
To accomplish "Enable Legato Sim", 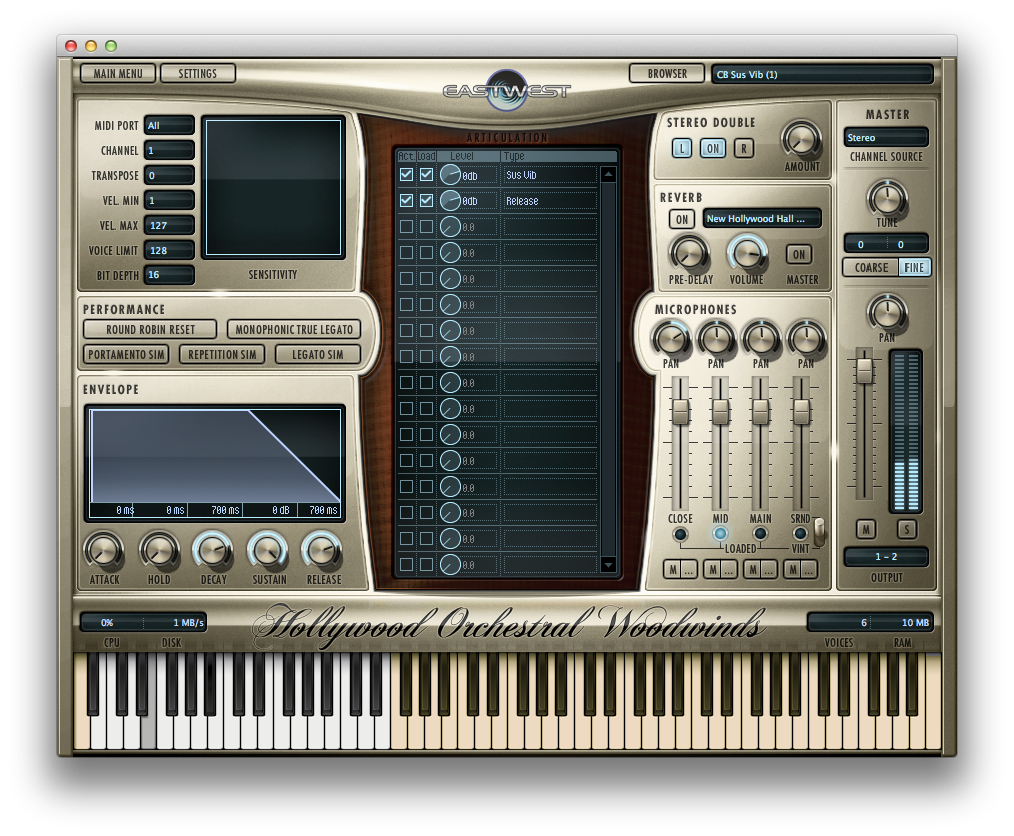I will [318, 354].
